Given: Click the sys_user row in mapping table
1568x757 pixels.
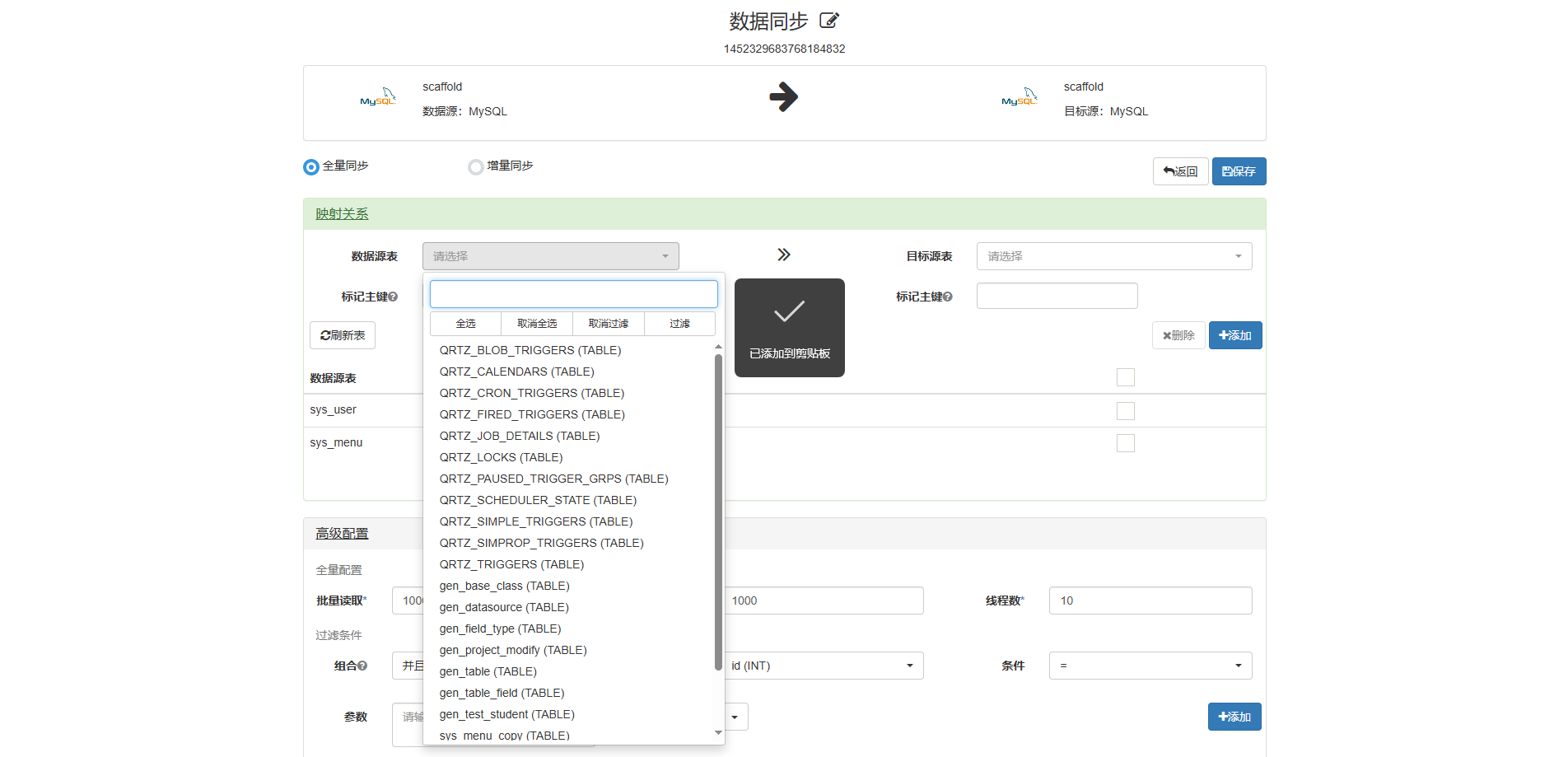Looking at the screenshot, I should click(784, 410).
